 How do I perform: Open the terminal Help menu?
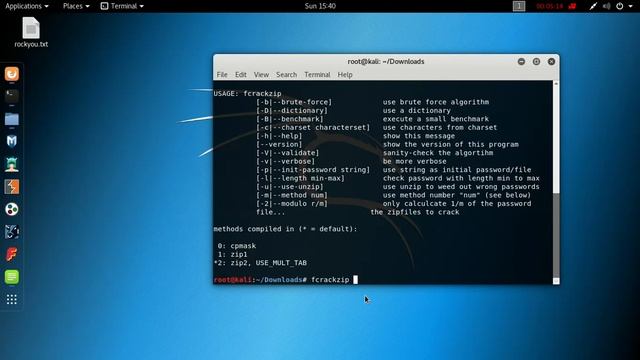pos(345,75)
